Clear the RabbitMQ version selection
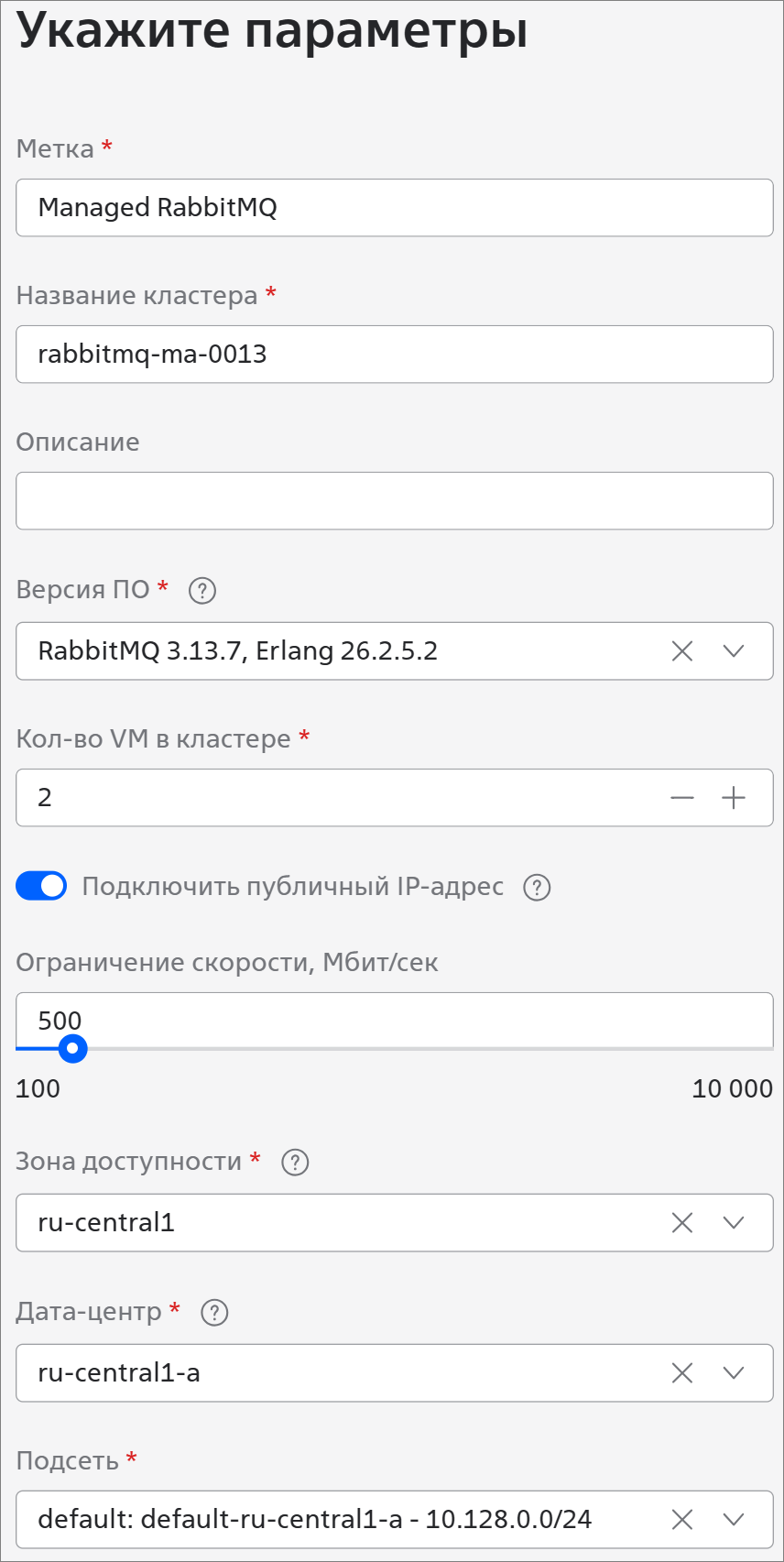The height and width of the screenshot is (1562, 784). [x=682, y=651]
